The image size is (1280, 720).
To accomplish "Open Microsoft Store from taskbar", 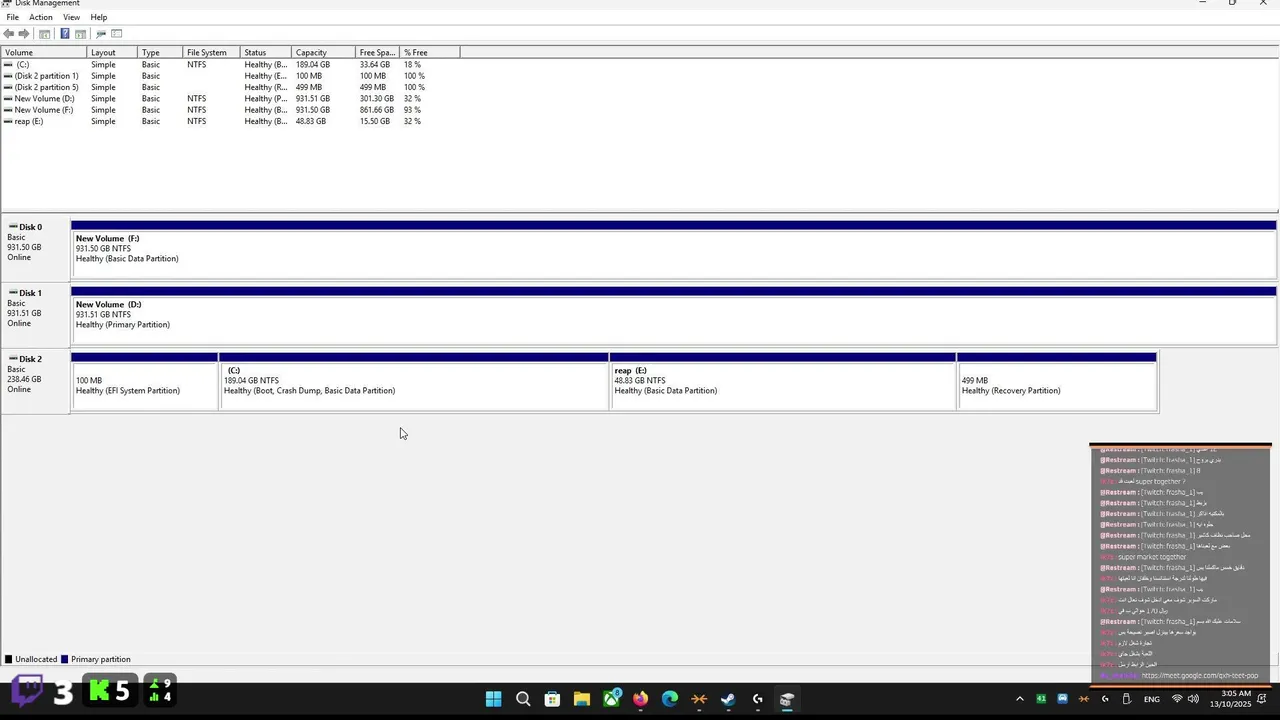I will coord(552,699).
